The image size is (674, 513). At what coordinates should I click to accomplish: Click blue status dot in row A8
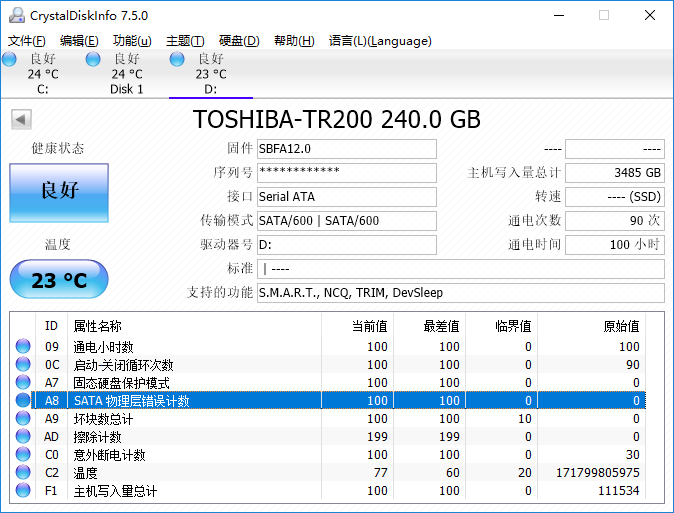click(23, 400)
